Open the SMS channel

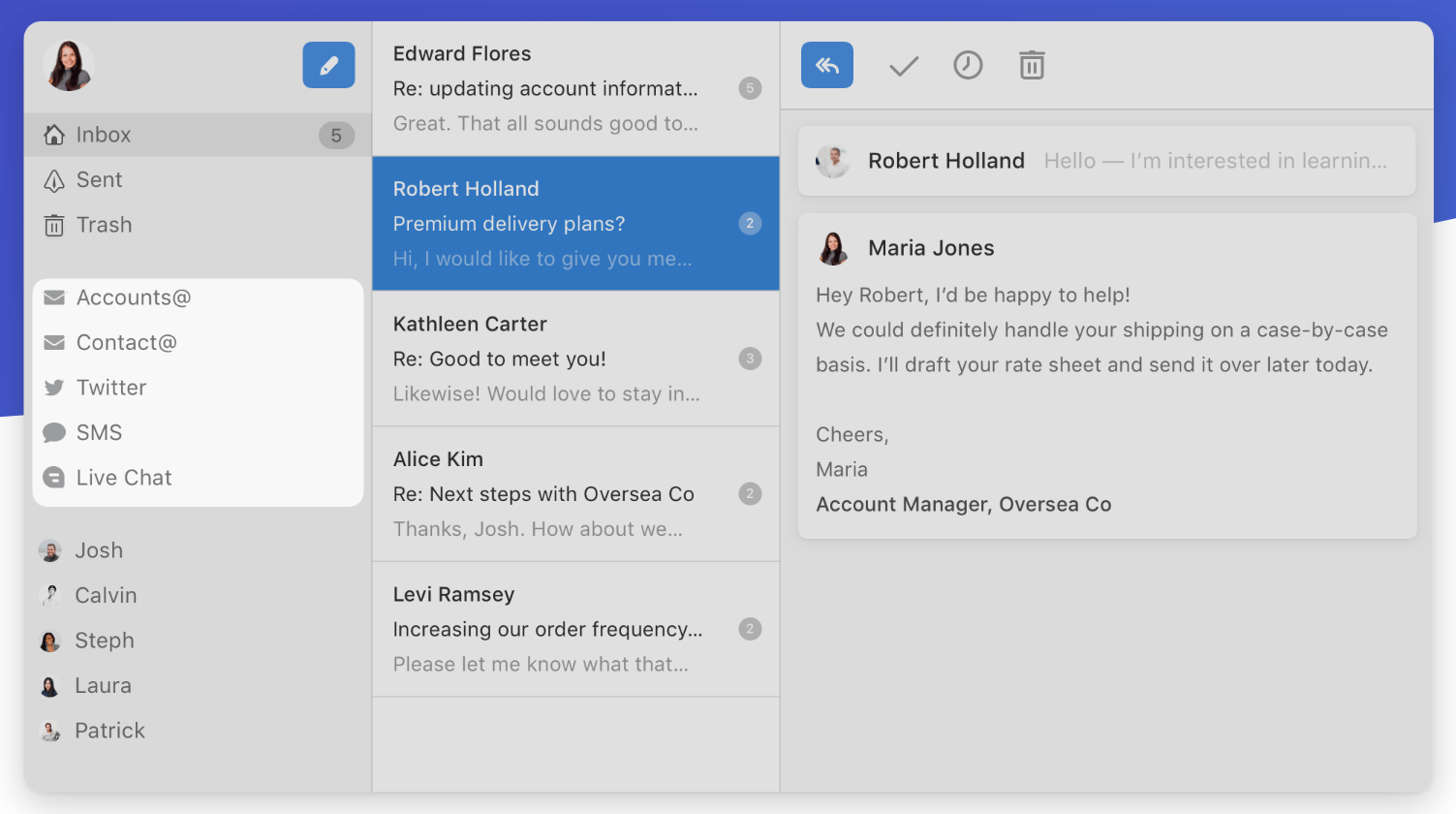[99, 432]
